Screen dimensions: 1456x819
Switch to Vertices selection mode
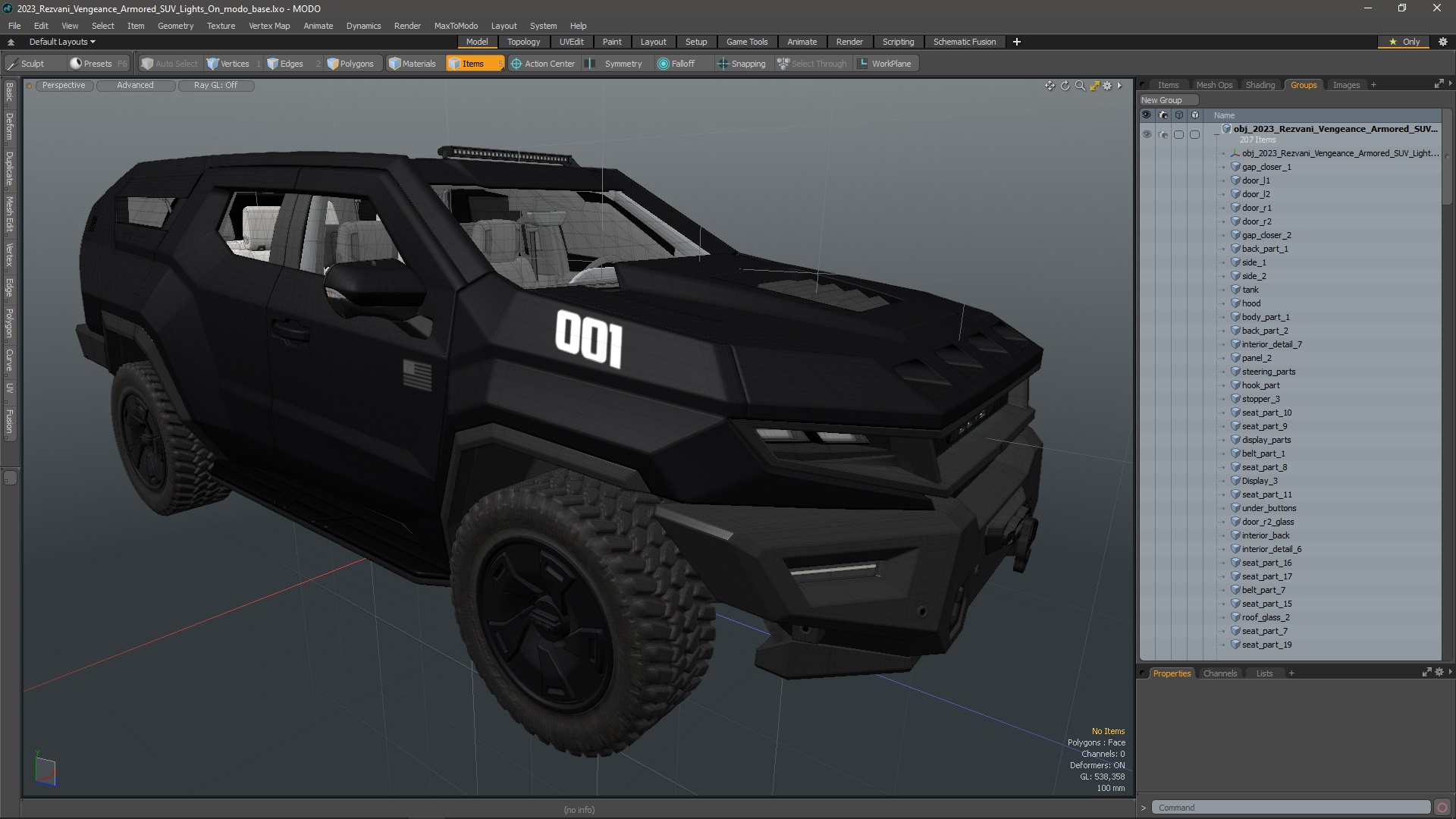234,64
